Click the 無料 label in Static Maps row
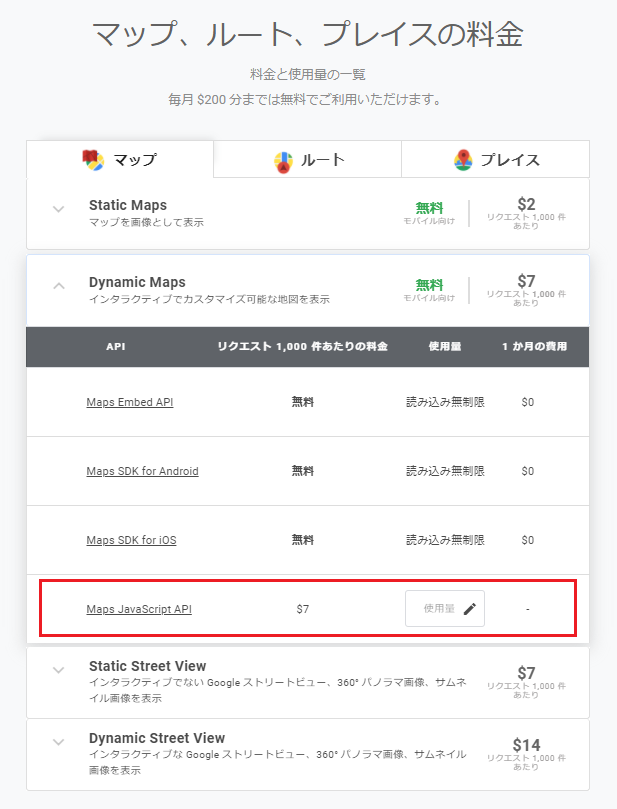Image resolution: width=617 pixels, height=809 pixels. 429,208
